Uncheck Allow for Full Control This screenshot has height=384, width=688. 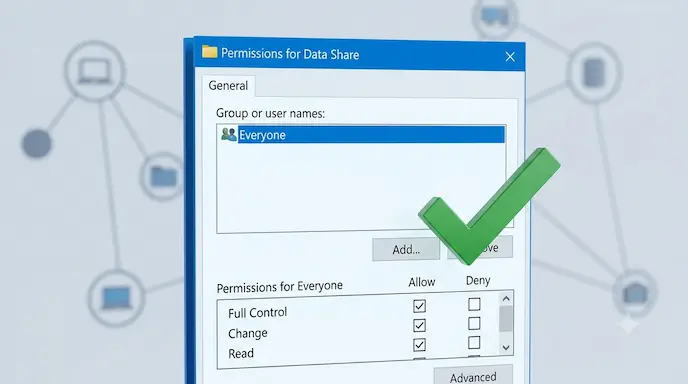(x=419, y=306)
